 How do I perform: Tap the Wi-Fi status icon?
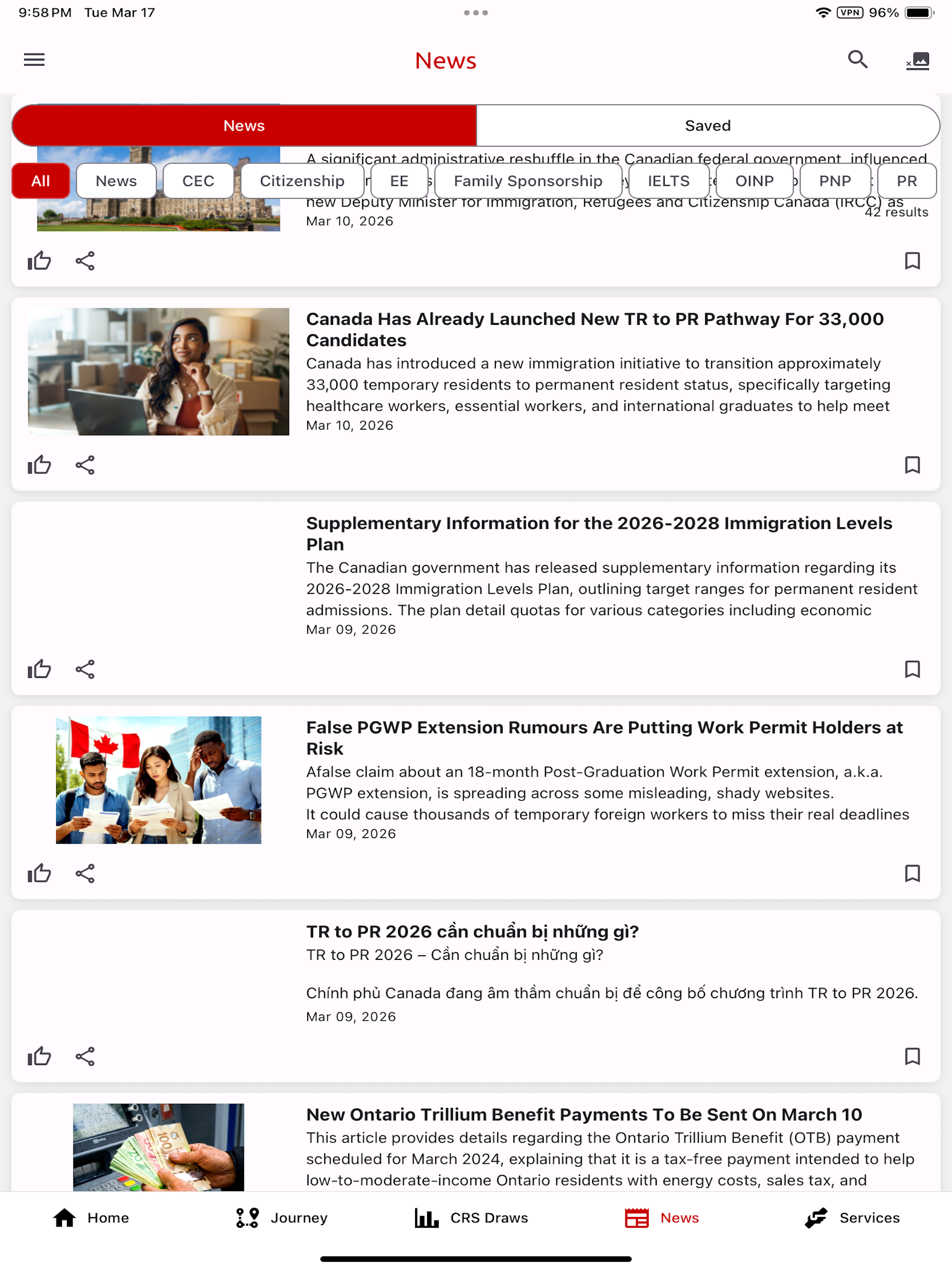click(x=823, y=12)
